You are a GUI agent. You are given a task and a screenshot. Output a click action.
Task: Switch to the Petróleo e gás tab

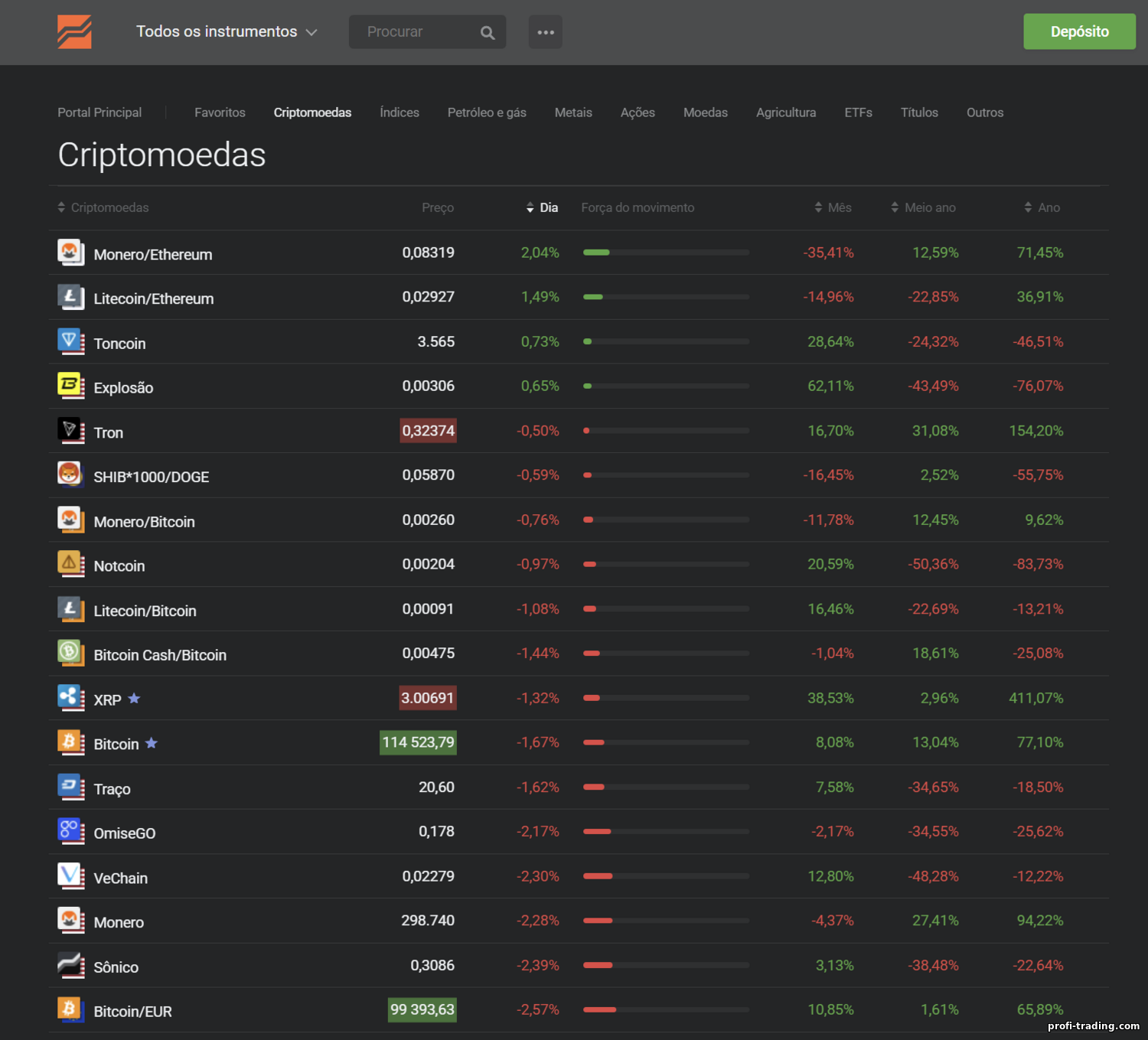point(487,112)
